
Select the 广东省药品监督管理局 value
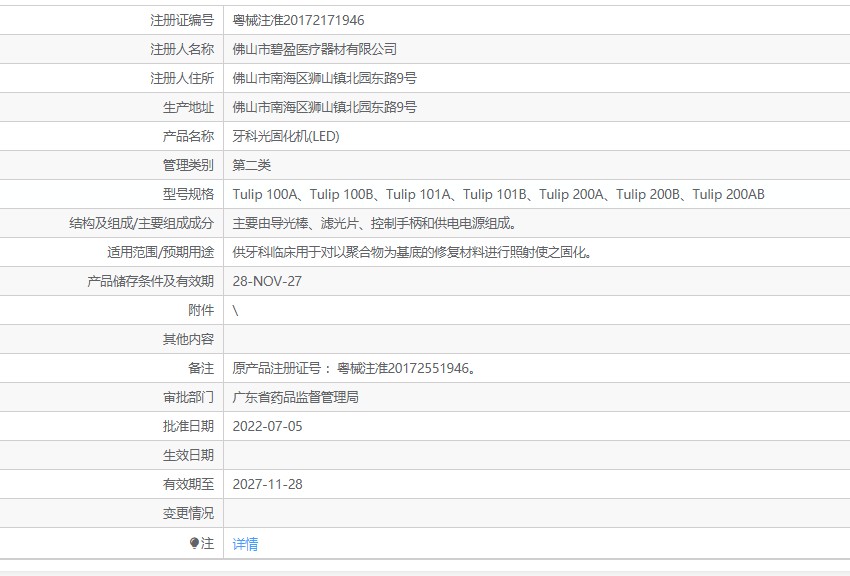(x=295, y=397)
